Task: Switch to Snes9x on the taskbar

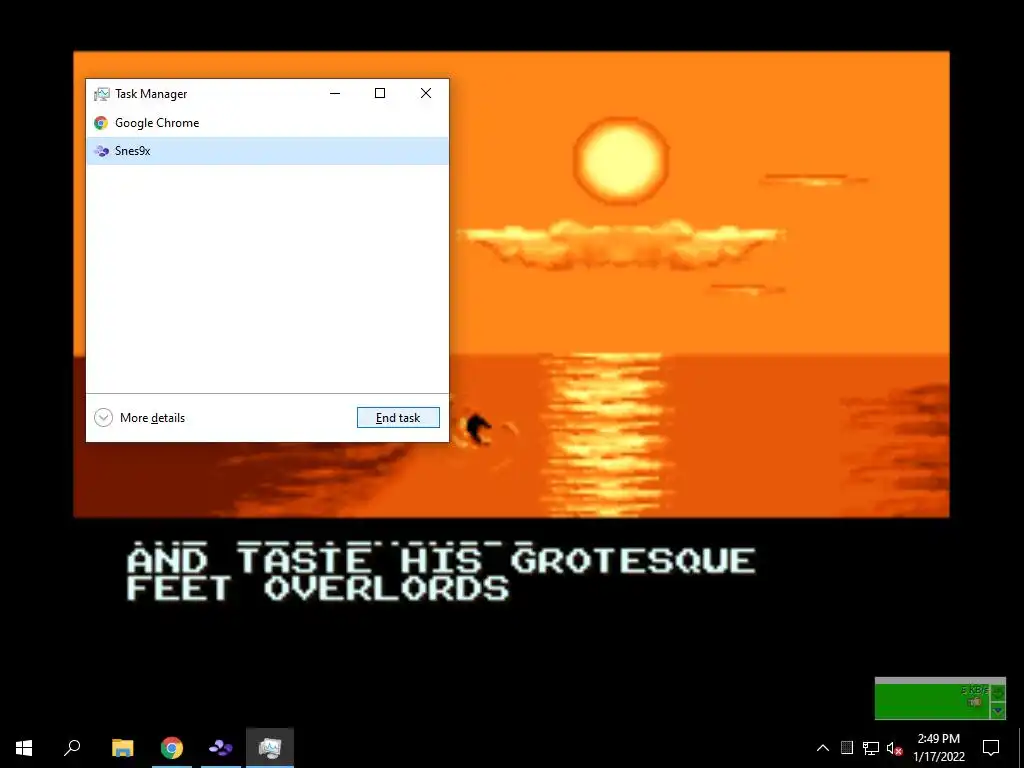Action: click(221, 748)
